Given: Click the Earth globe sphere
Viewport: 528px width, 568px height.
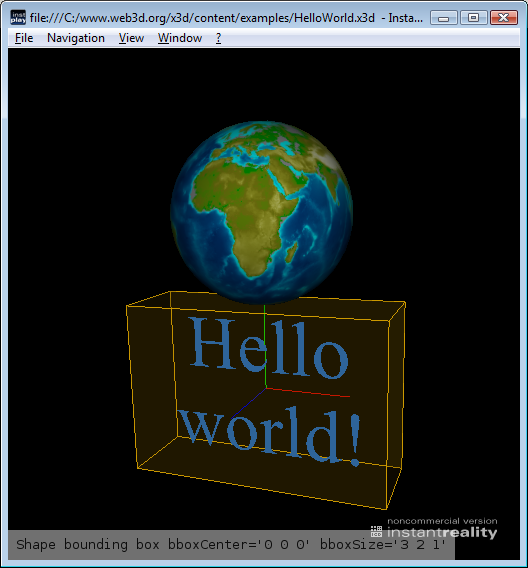Looking at the screenshot, I should (x=261, y=213).
